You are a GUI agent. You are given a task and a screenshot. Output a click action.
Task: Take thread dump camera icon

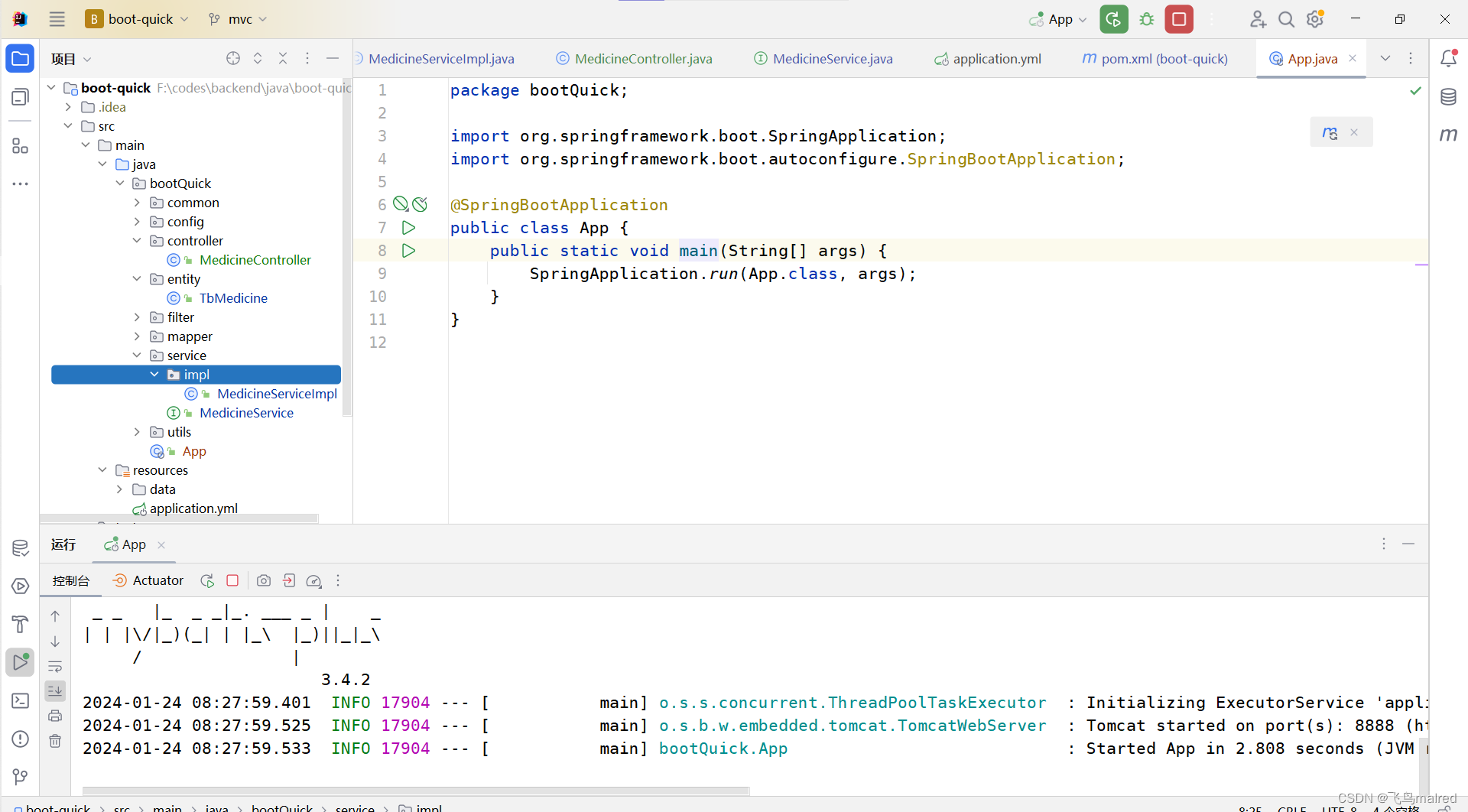click(264, 581)
